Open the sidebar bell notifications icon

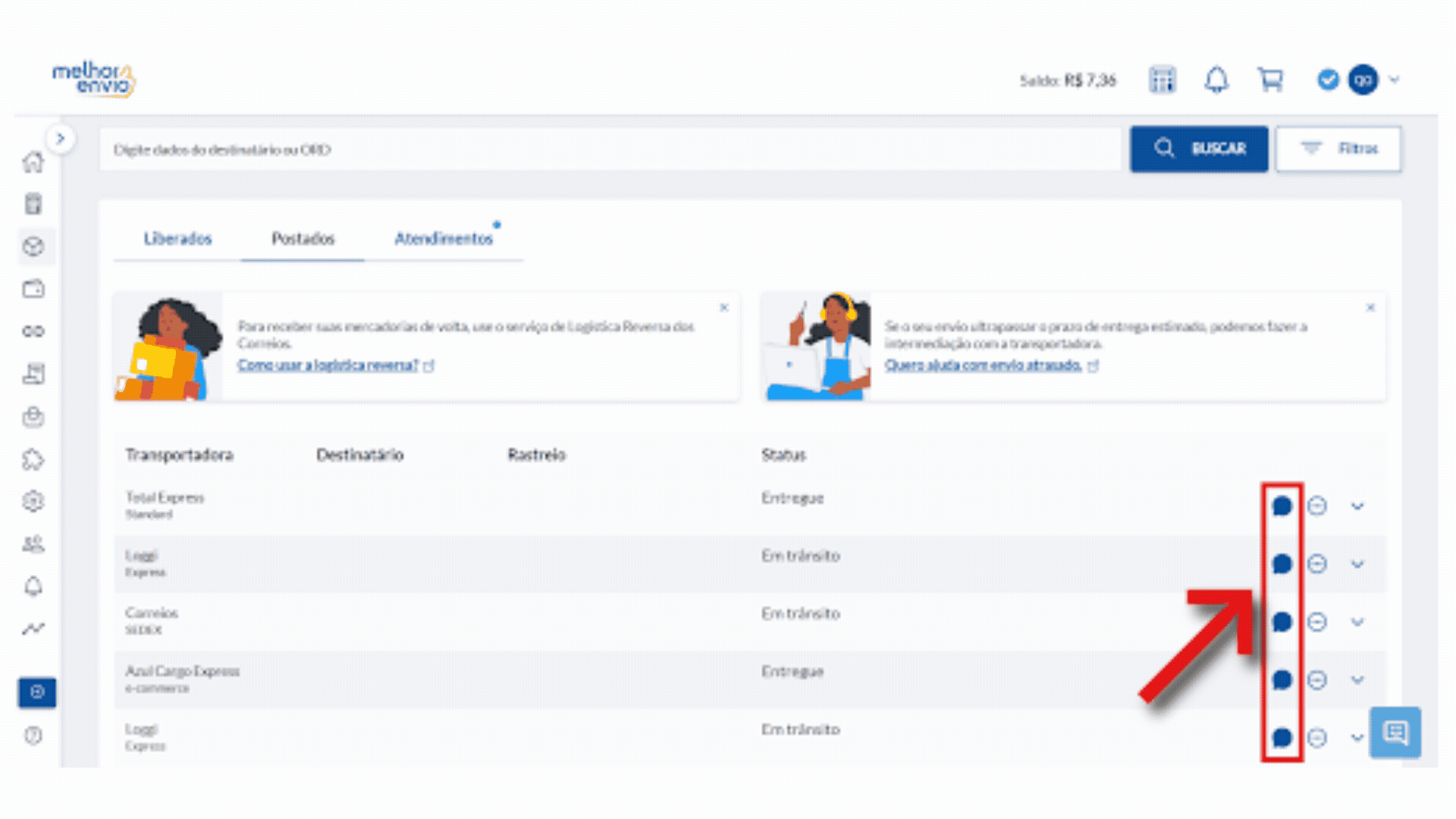(33, 586)
